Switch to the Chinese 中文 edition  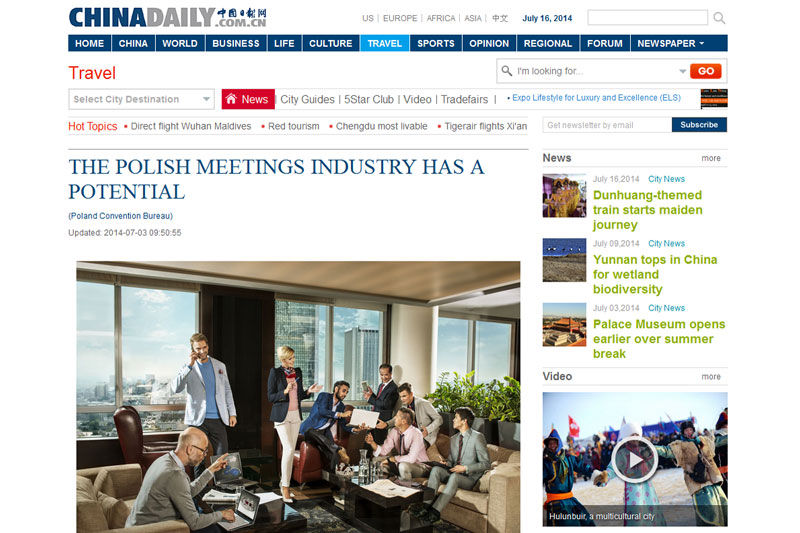click(x=500, y=18)
